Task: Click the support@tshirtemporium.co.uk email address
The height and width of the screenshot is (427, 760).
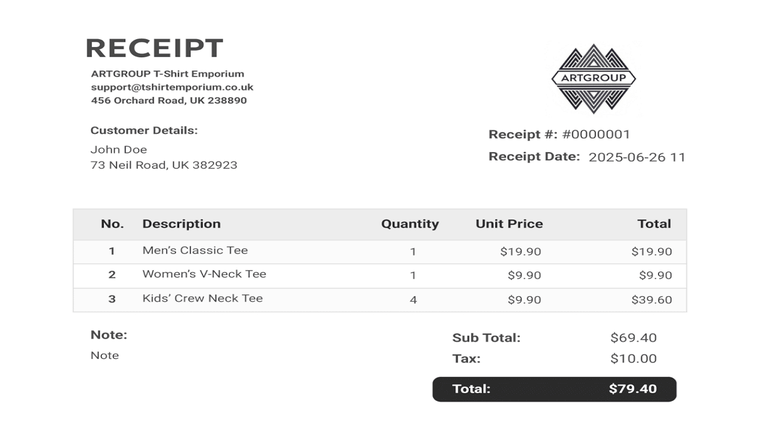Action: click(172, 87)
